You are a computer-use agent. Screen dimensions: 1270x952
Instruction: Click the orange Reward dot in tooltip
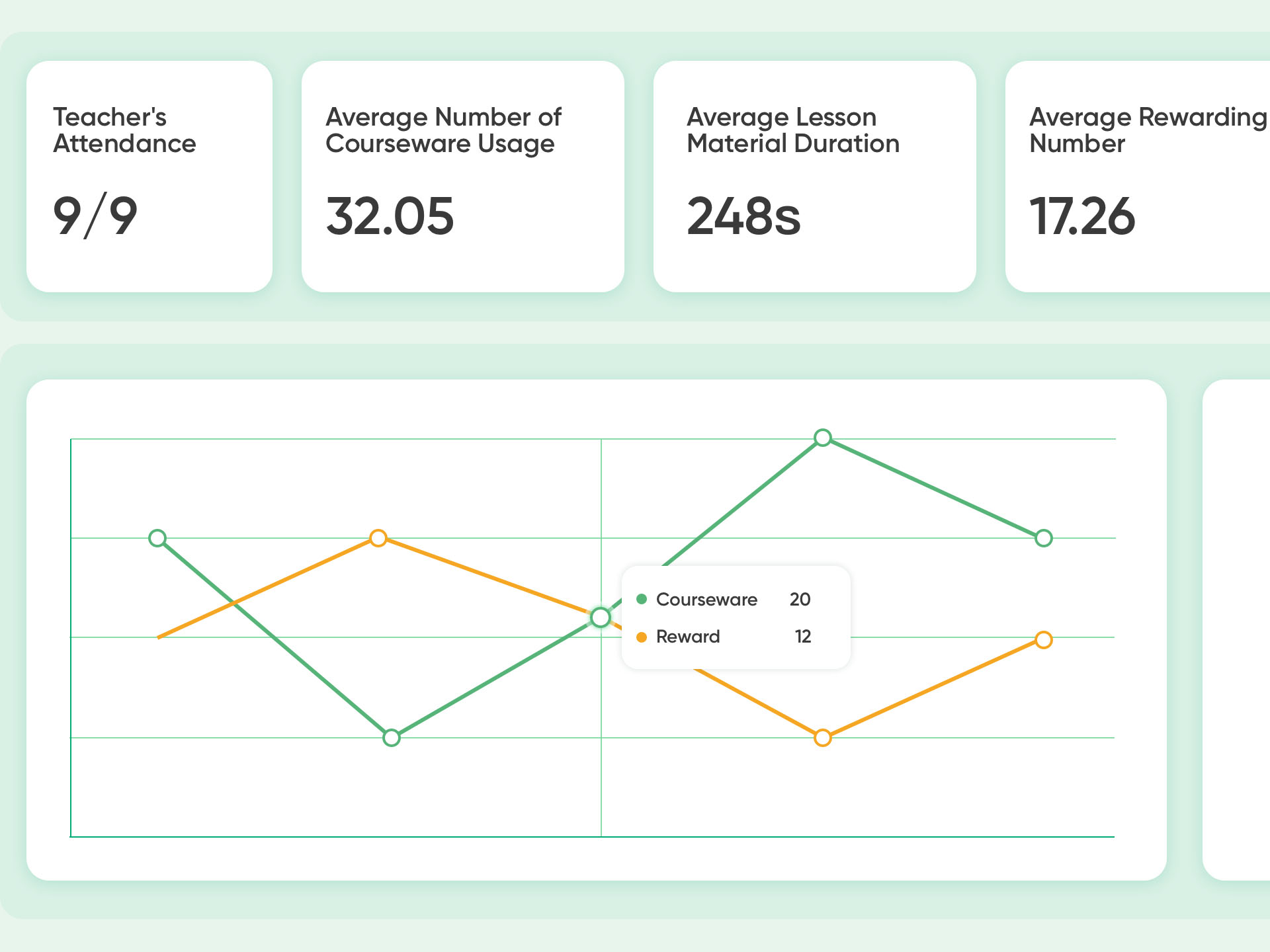tap(641, 637)
